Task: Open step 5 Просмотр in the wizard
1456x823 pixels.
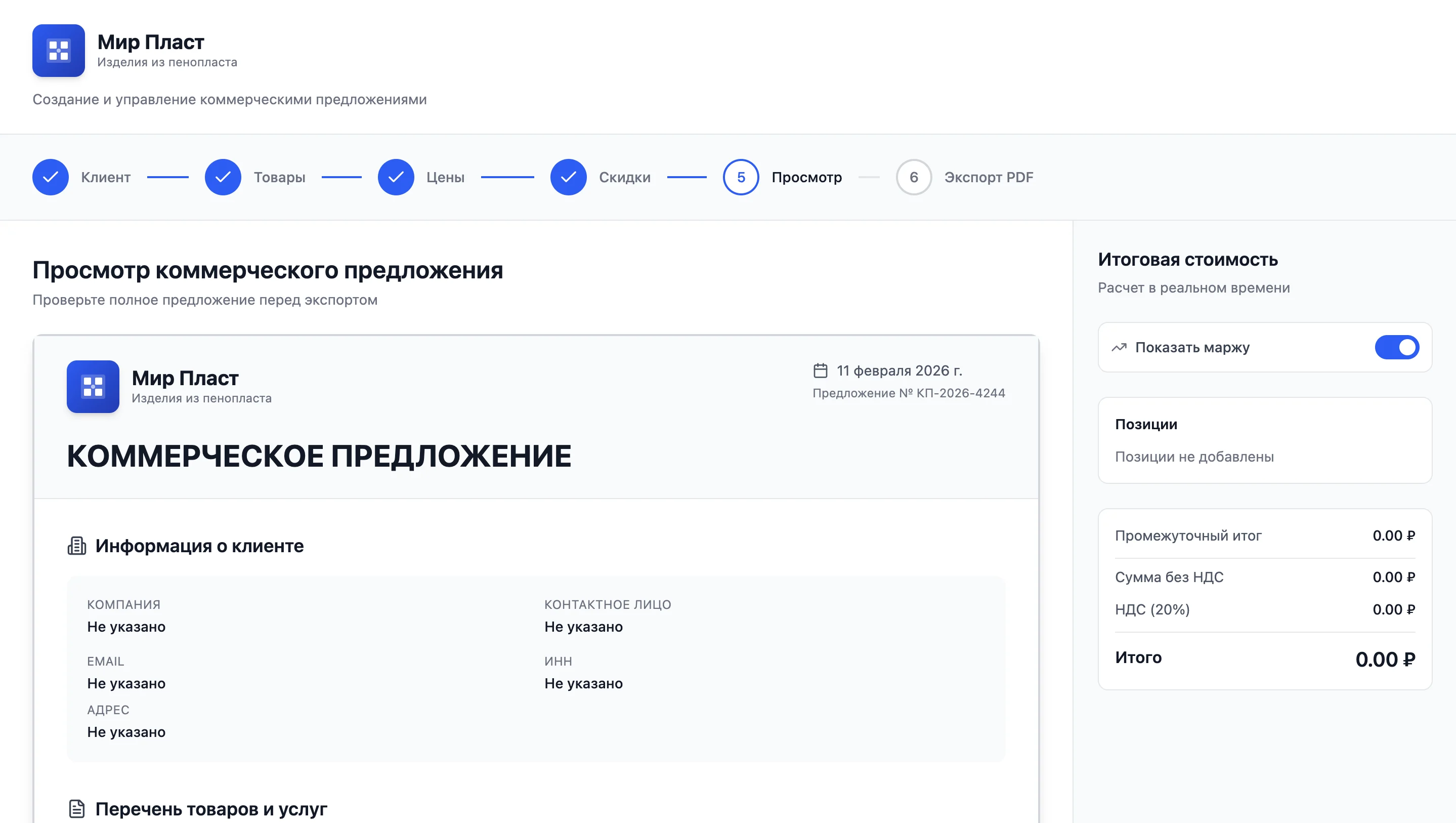Action: coord(741,177)
